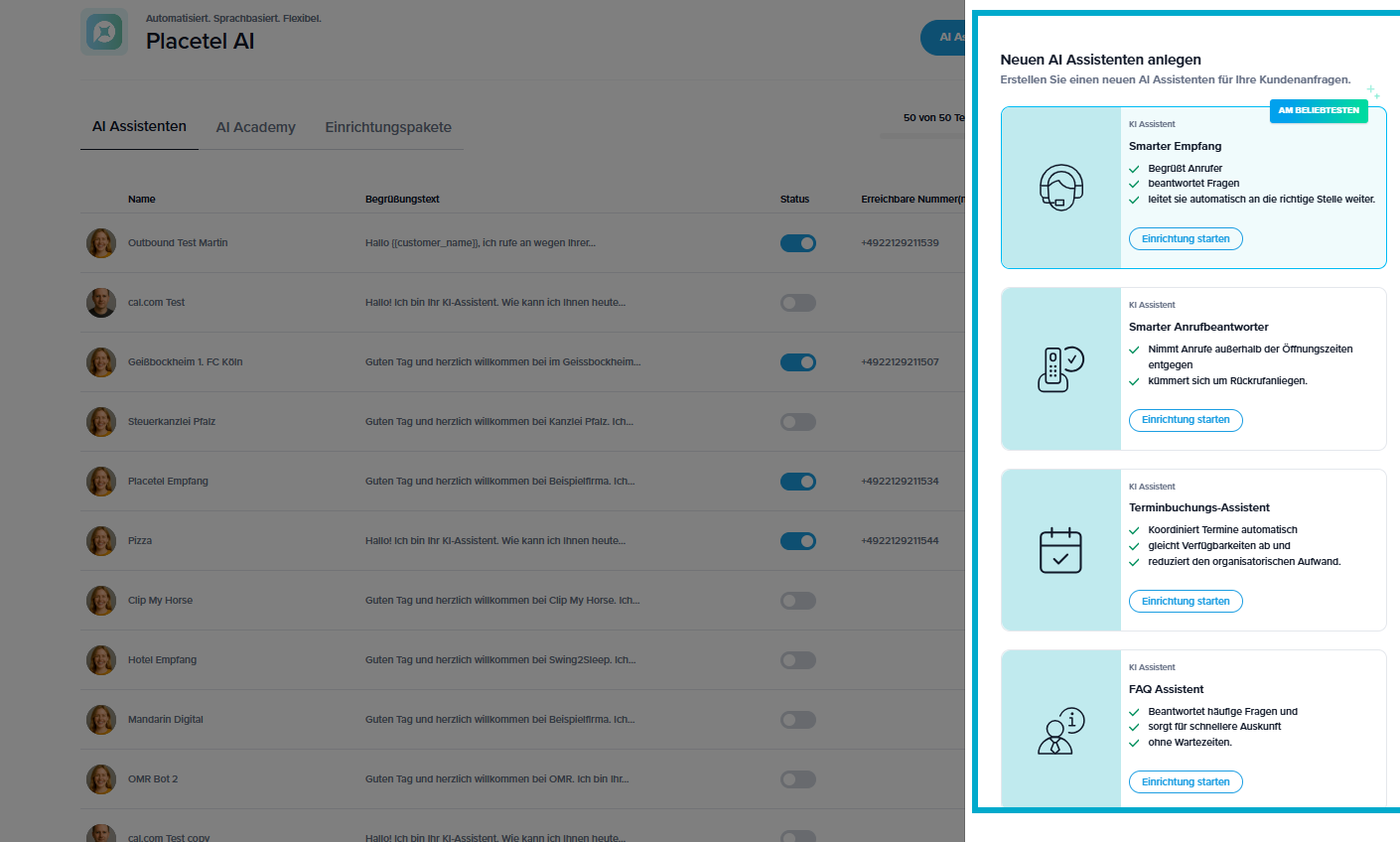Click the Smarter Anrufbeantworter card title

coord(1198,327)
